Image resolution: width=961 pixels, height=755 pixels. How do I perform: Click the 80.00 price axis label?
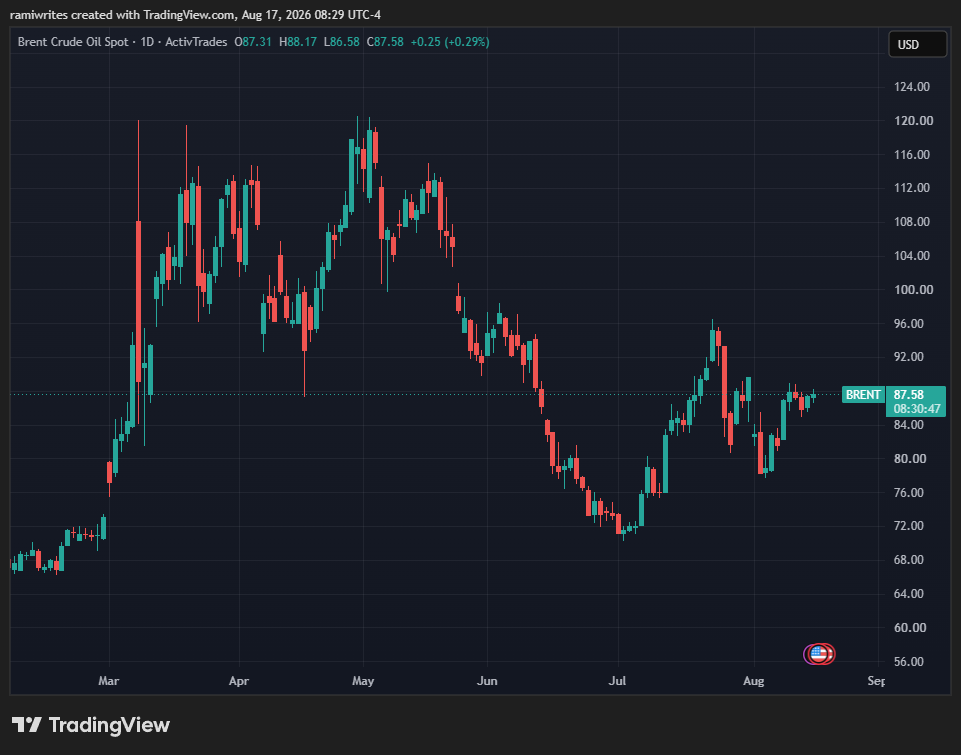[911, 458]
